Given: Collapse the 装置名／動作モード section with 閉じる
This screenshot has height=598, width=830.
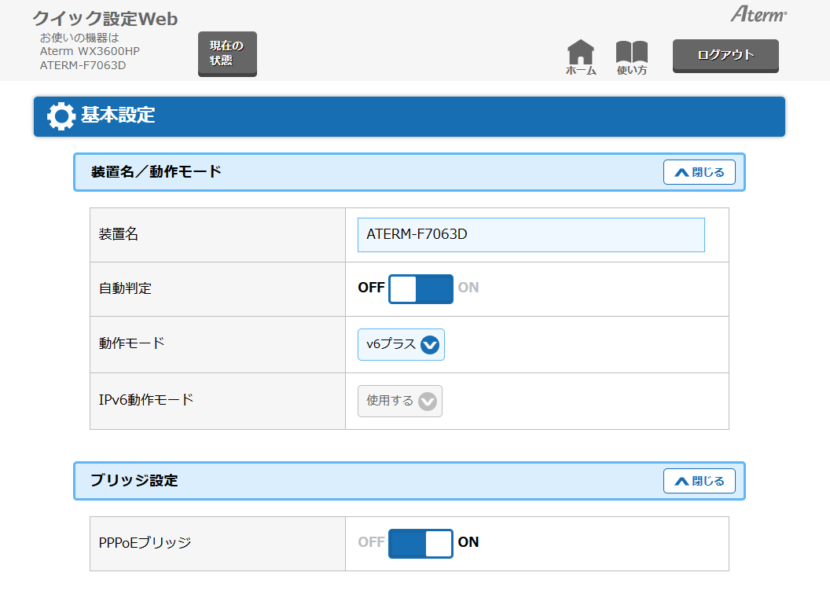Looking at the screenshot, I should pos(699,172).
